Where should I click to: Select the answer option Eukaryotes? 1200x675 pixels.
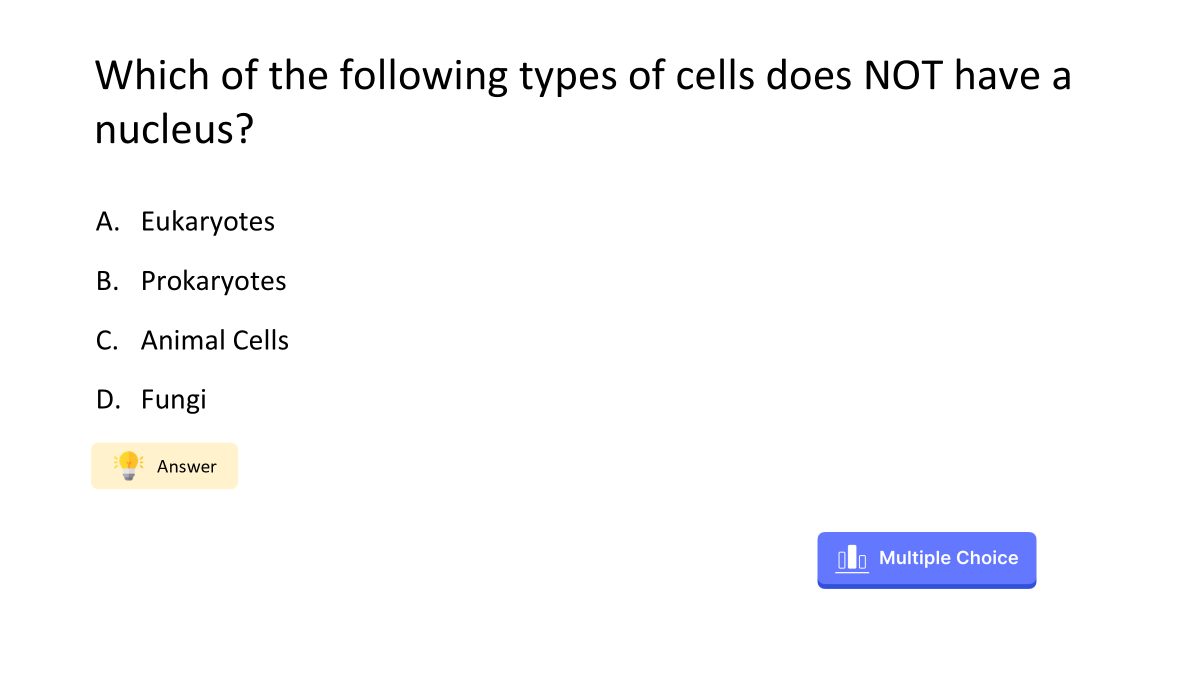pyautogui.click(x=208, y=222)
